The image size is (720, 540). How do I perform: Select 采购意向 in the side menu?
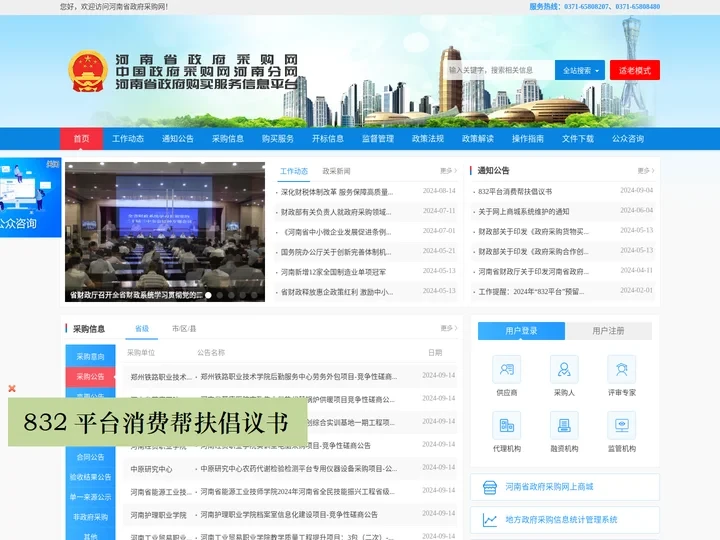click(90, 356)
